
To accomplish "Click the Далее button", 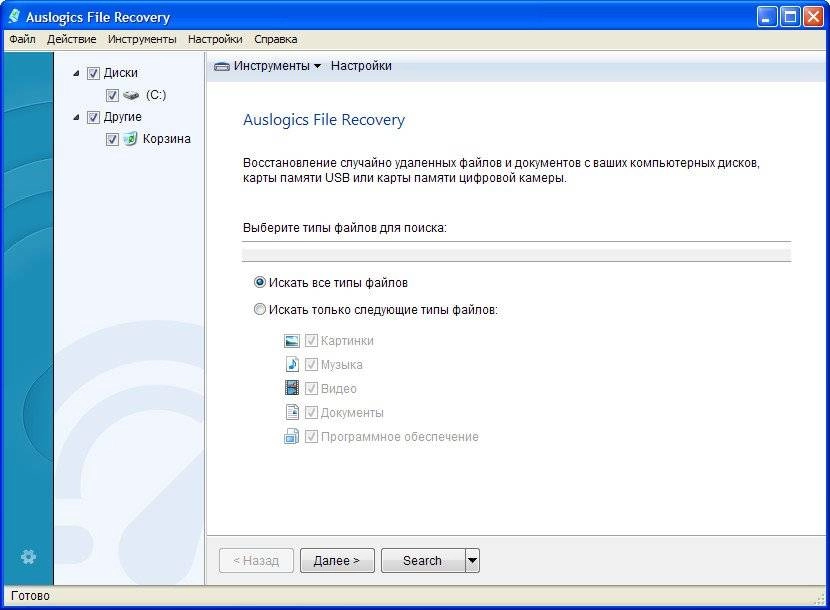I will point(337,560).
